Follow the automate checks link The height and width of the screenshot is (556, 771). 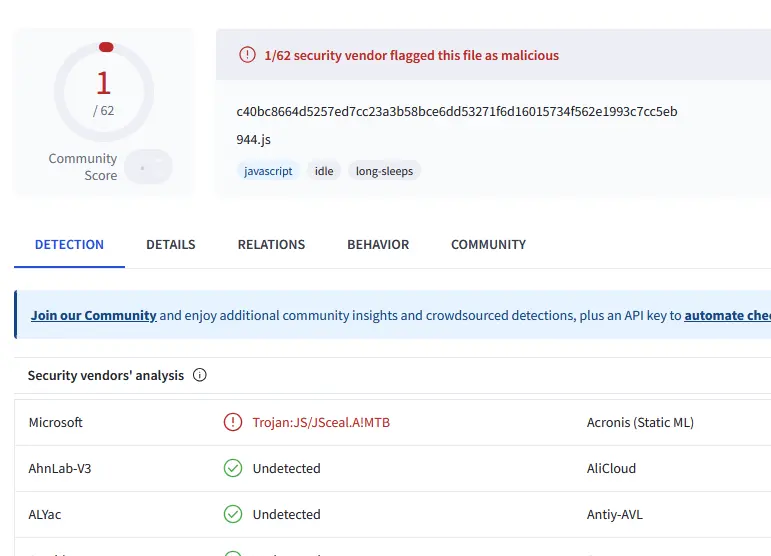click(727, 315)
